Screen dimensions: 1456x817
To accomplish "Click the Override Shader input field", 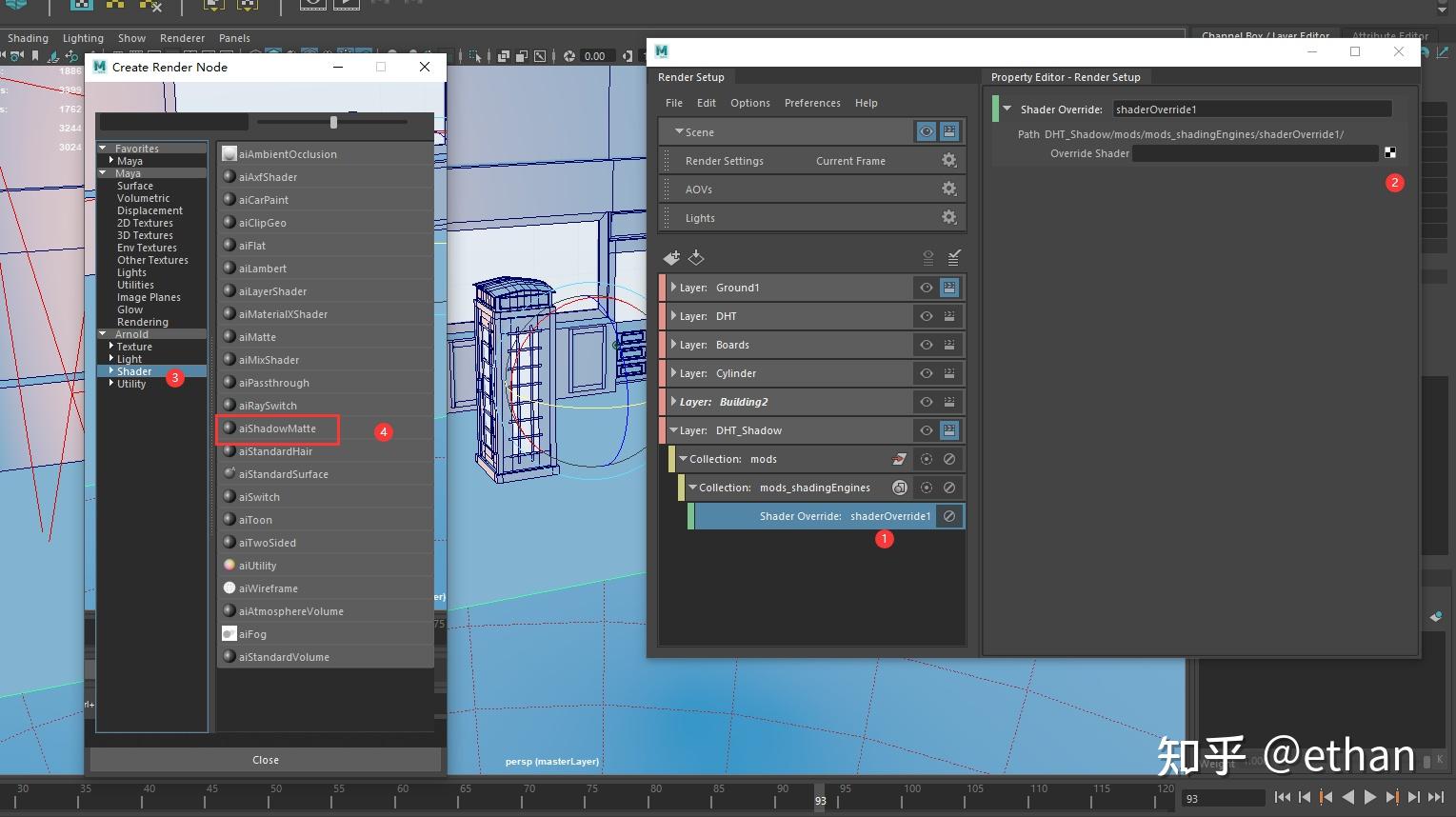I will (1255, 152).
